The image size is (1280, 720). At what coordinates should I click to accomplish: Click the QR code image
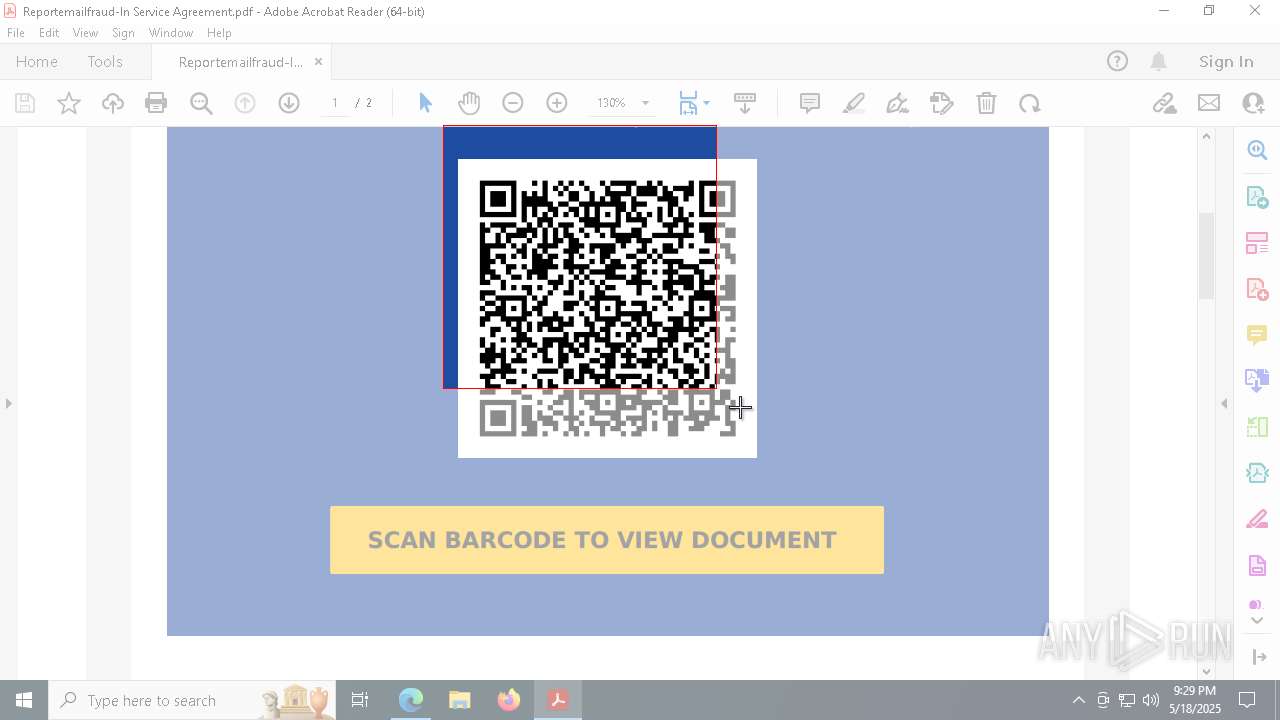tap(607, 308)
